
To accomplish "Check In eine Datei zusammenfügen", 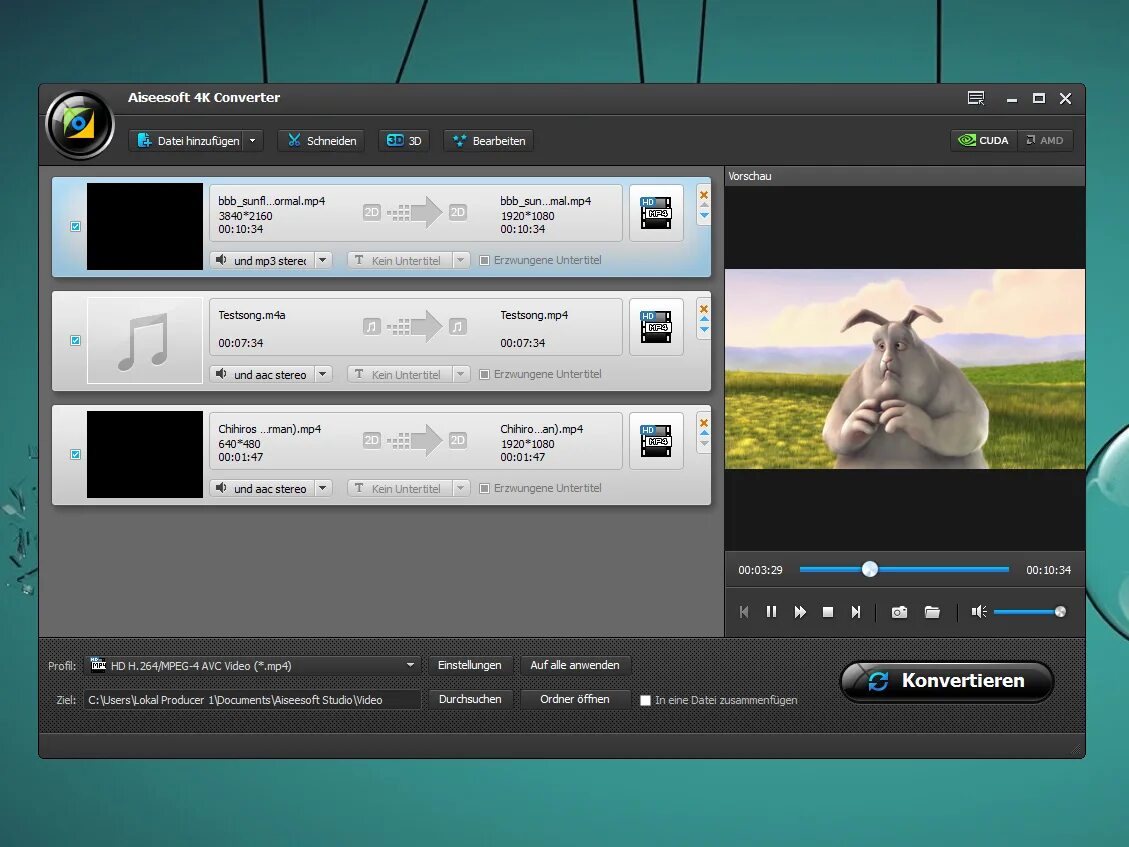I will click(x=645, y=700).
